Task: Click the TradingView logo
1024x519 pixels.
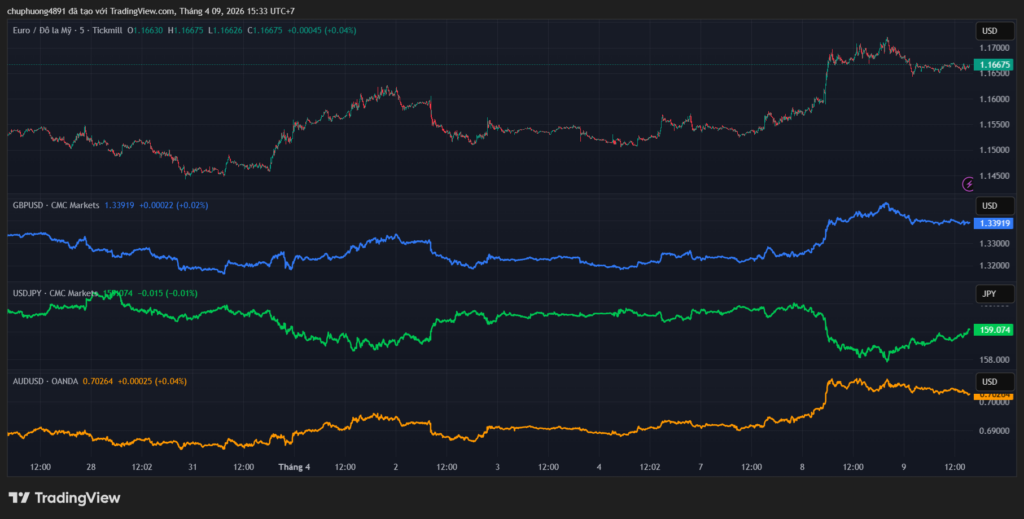Action: click(x=64, y=497)
